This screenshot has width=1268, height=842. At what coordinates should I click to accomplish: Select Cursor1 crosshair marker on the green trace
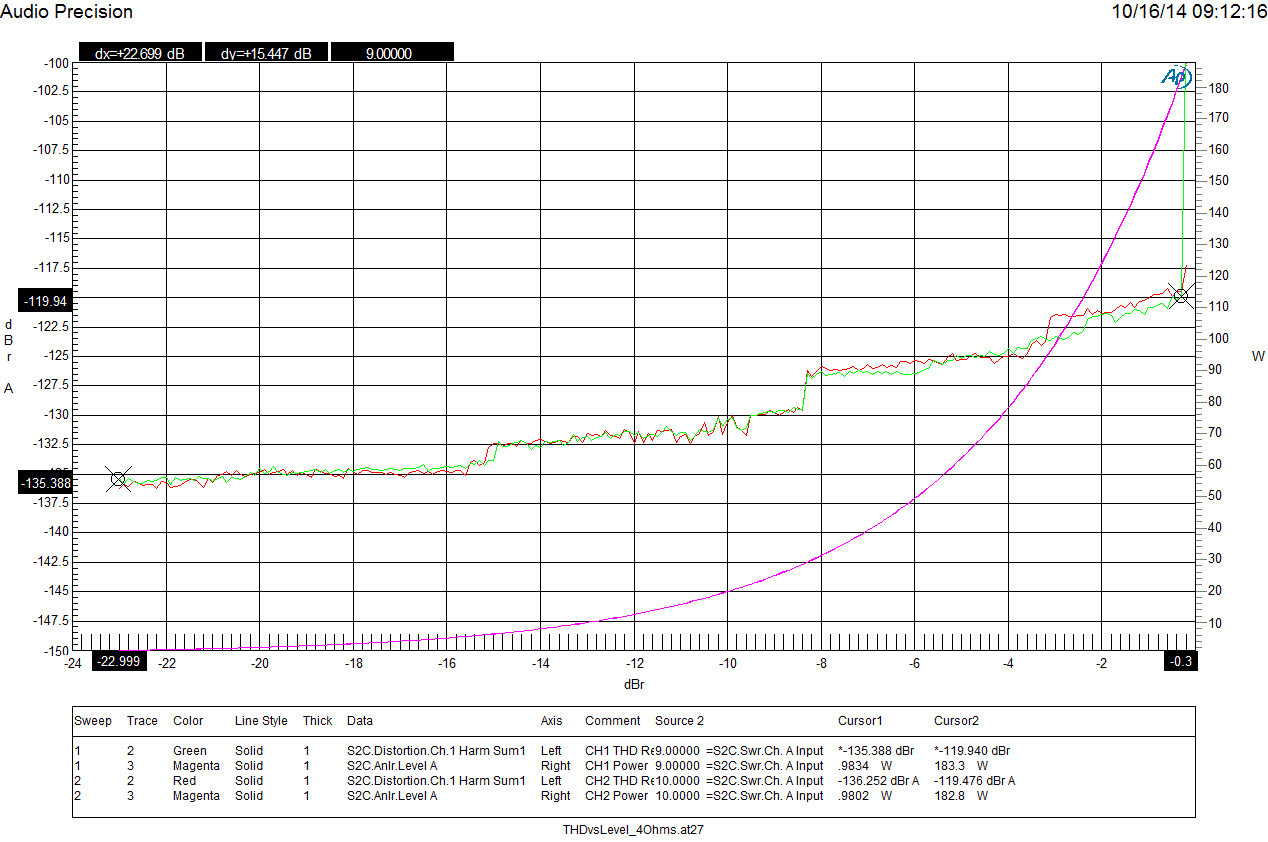(x=120, y=478)
